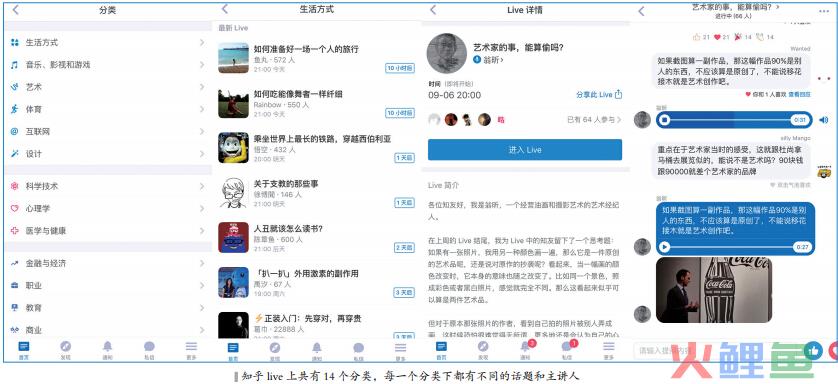Stop the playing 0:31 audio message
This screenshot has width=838, height=384.
(664, 120)
